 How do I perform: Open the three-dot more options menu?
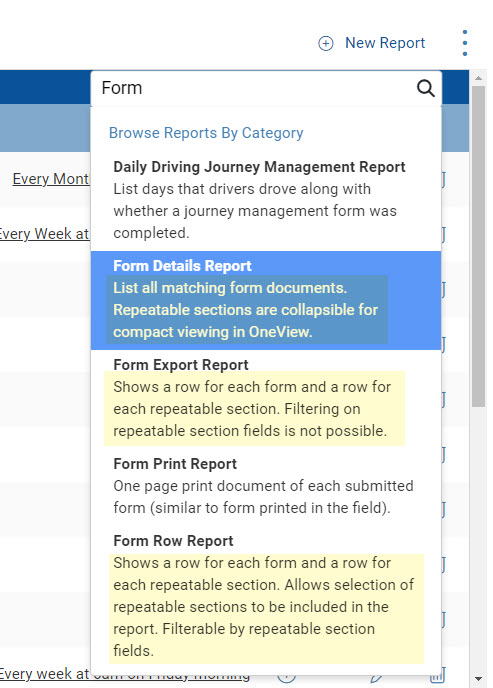(464, 43)
